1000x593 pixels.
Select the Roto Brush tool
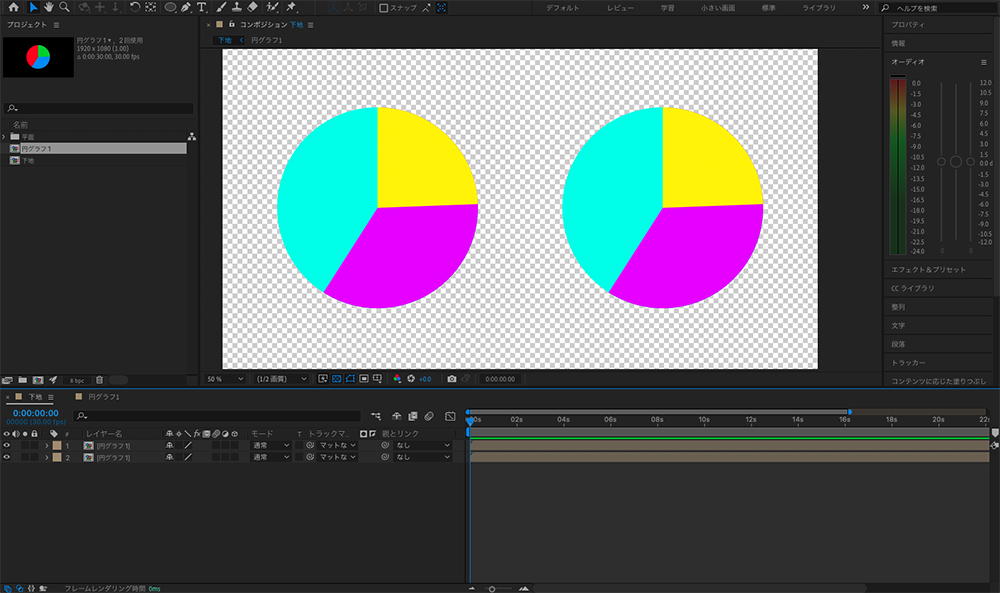(272, 7)
